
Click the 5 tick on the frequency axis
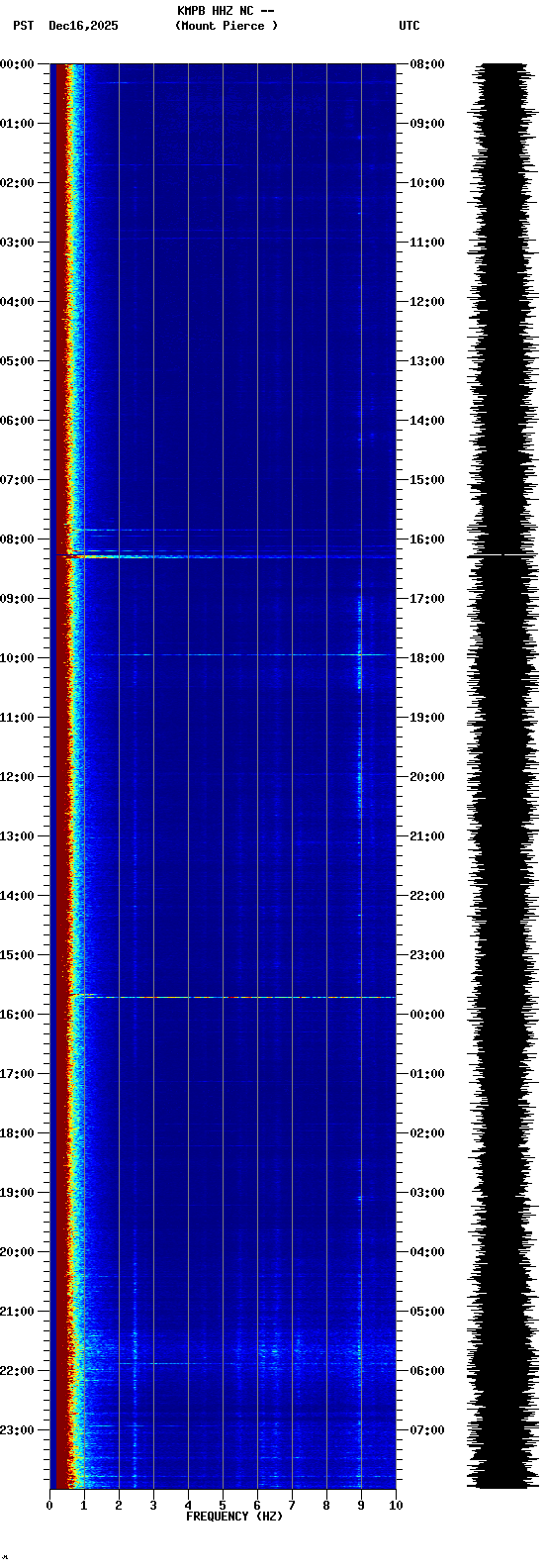pyautogui.click(x=223, y=1506)
